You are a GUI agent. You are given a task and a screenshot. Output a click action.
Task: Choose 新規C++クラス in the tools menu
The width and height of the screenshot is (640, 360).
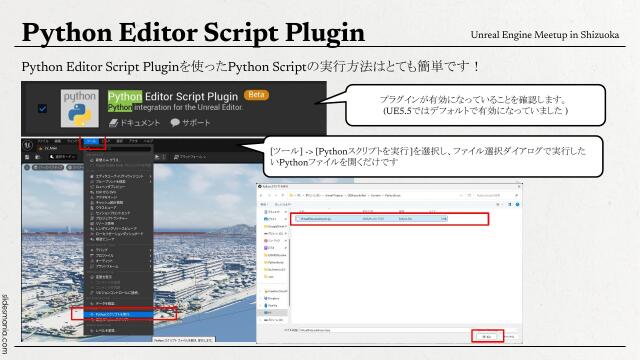click(x=119, y=160)
